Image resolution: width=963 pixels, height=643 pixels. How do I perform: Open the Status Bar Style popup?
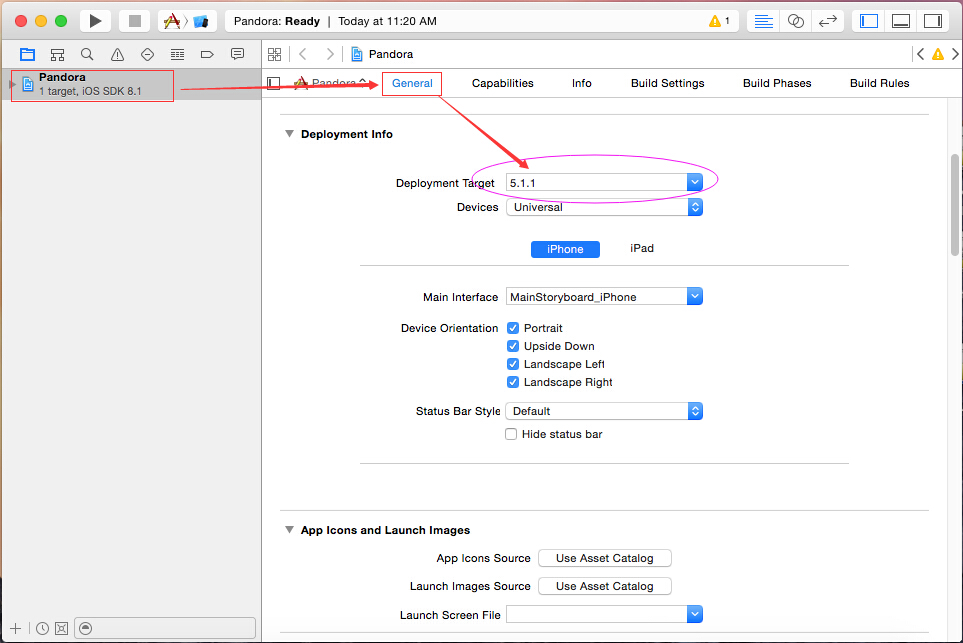click(x=604, y=411)
